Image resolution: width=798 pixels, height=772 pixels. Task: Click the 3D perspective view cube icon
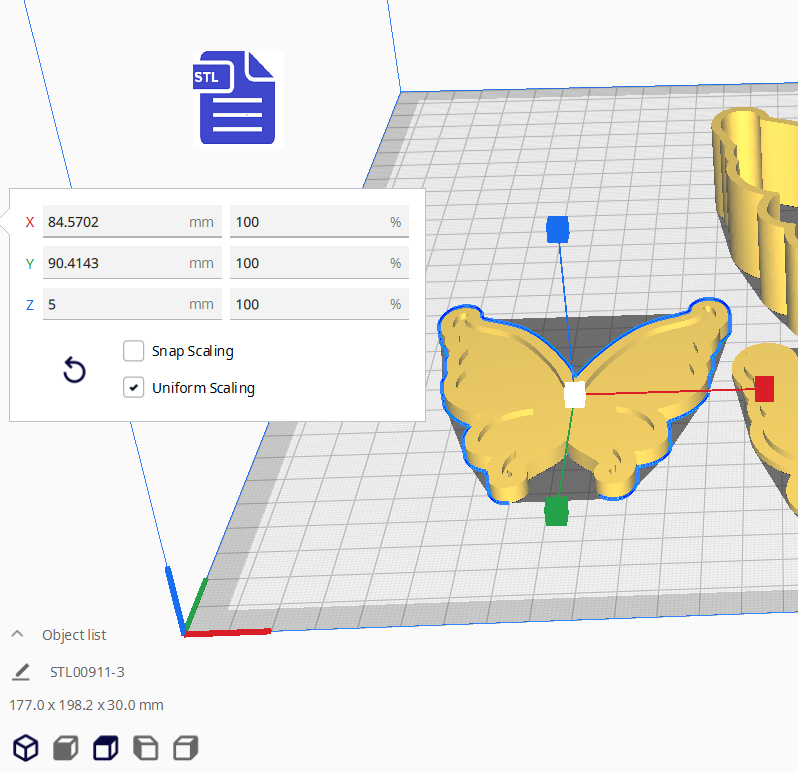point(25,747)
